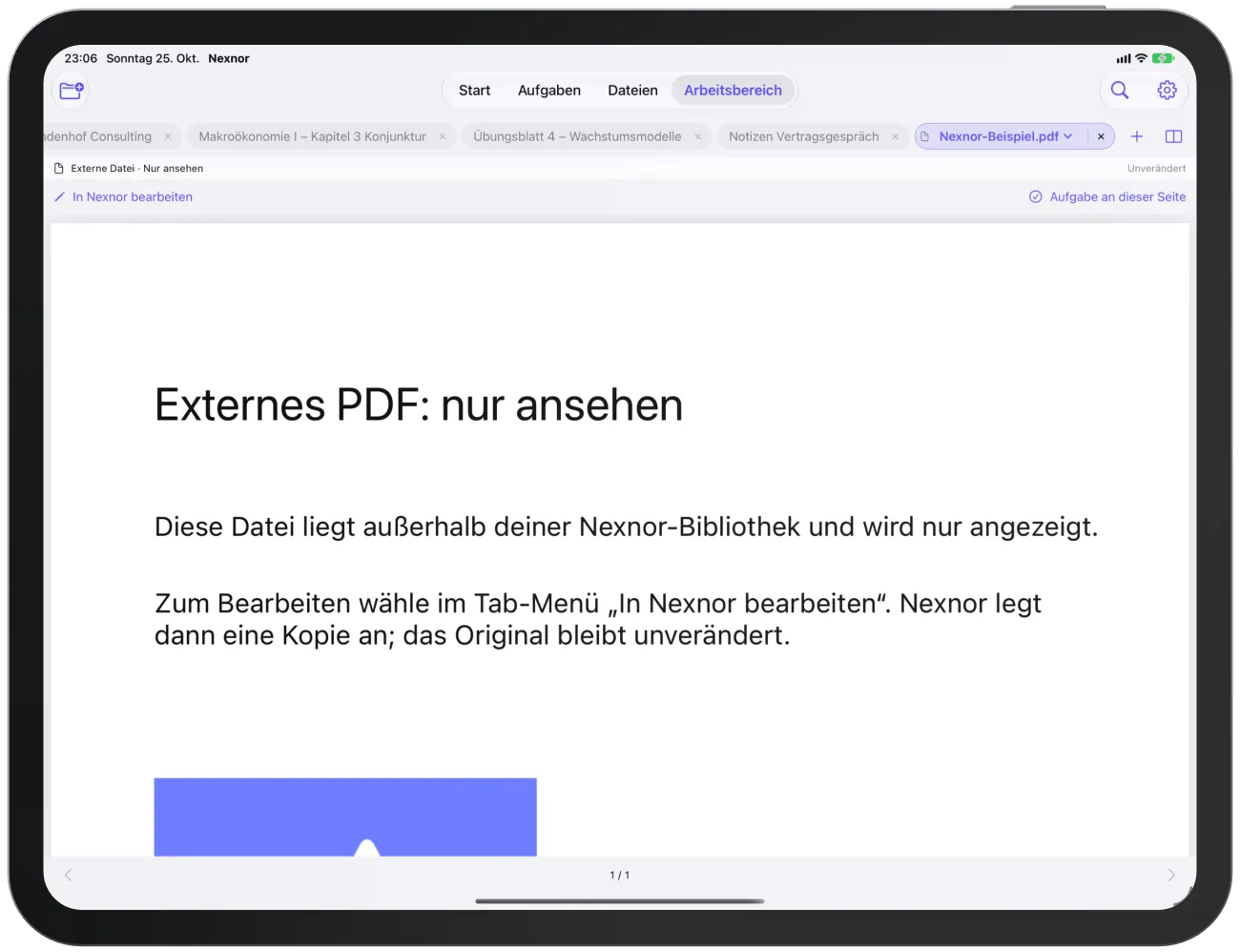Viewport: 1240px width, 952px height.
Task: Tap the 23:06 clock in status bar
Action: [x=81, y=58]
